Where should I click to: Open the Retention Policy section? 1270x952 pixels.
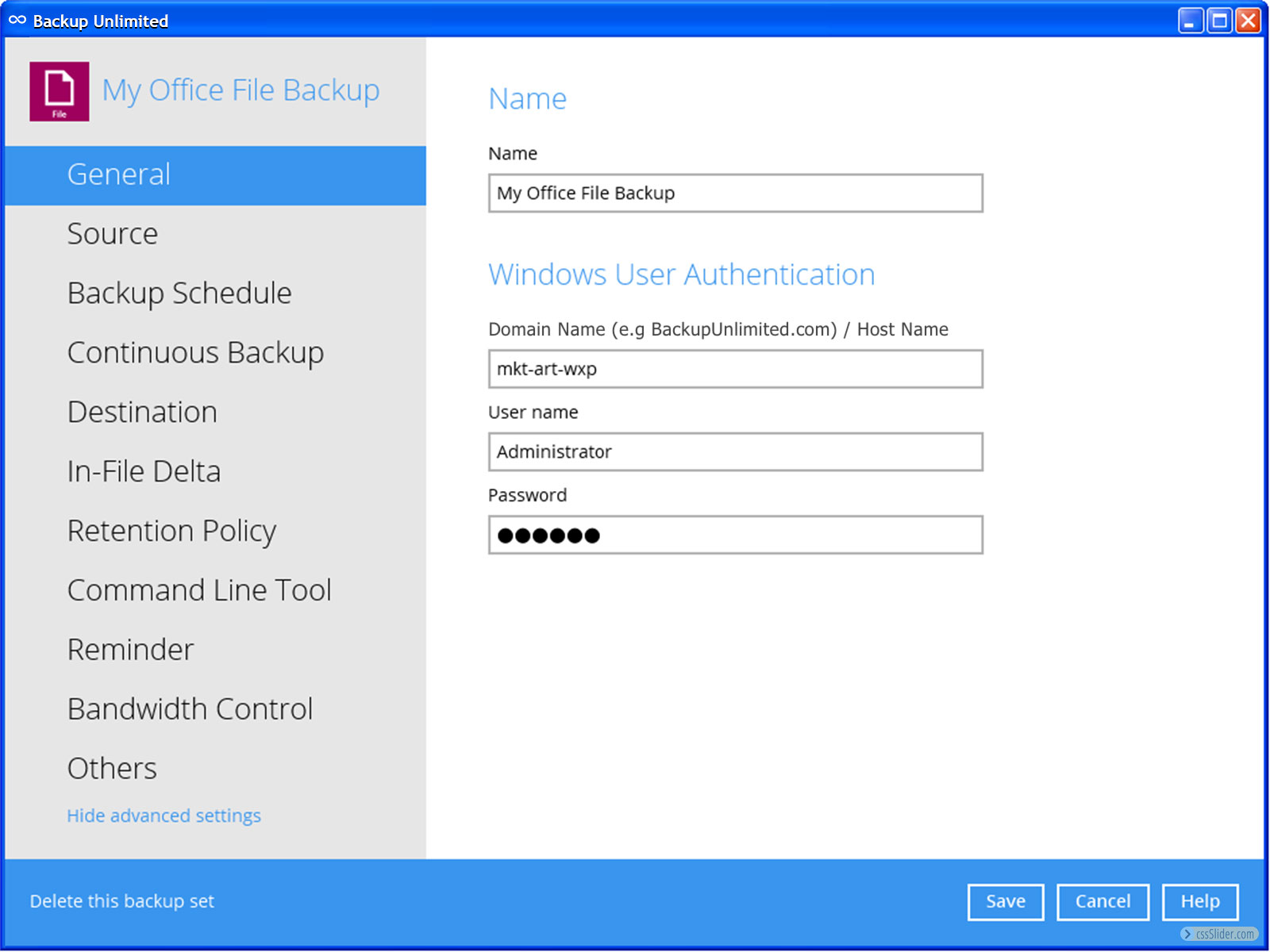coord(171,531)
